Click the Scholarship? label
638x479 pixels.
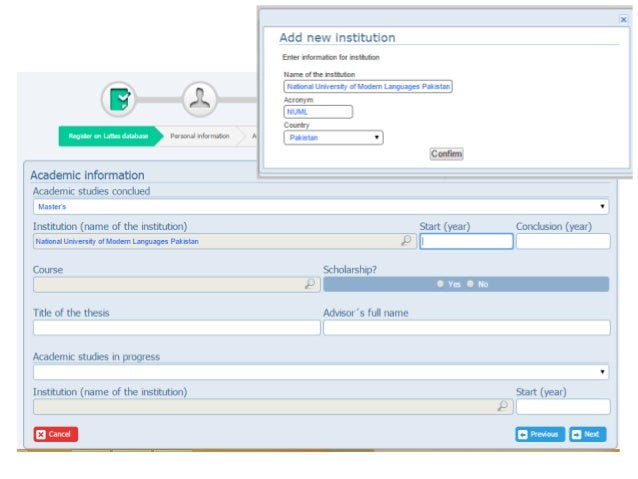[x=350, y=270]
